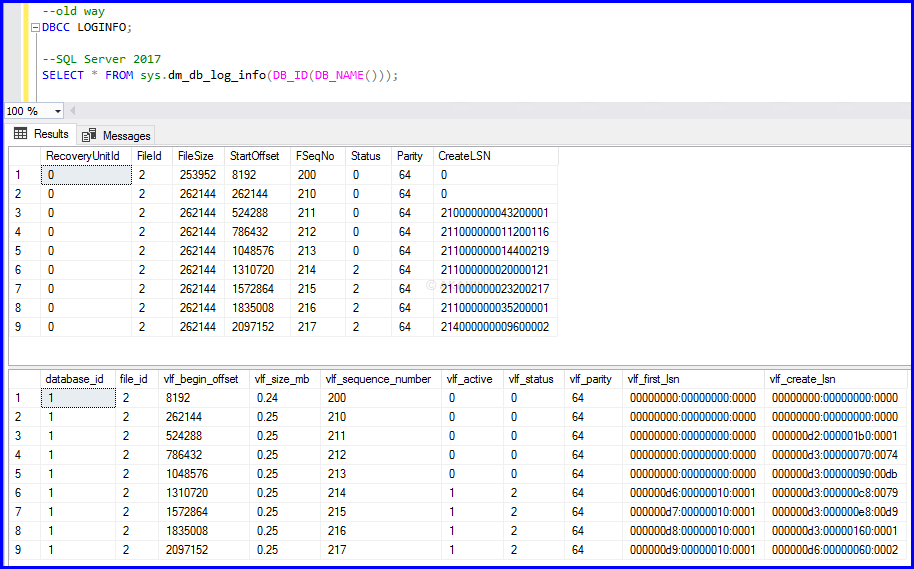Click vlf_create_lsn cell 000000d3:00000160:0001
This screenshot has height=569, width=914.
point(836,531)
